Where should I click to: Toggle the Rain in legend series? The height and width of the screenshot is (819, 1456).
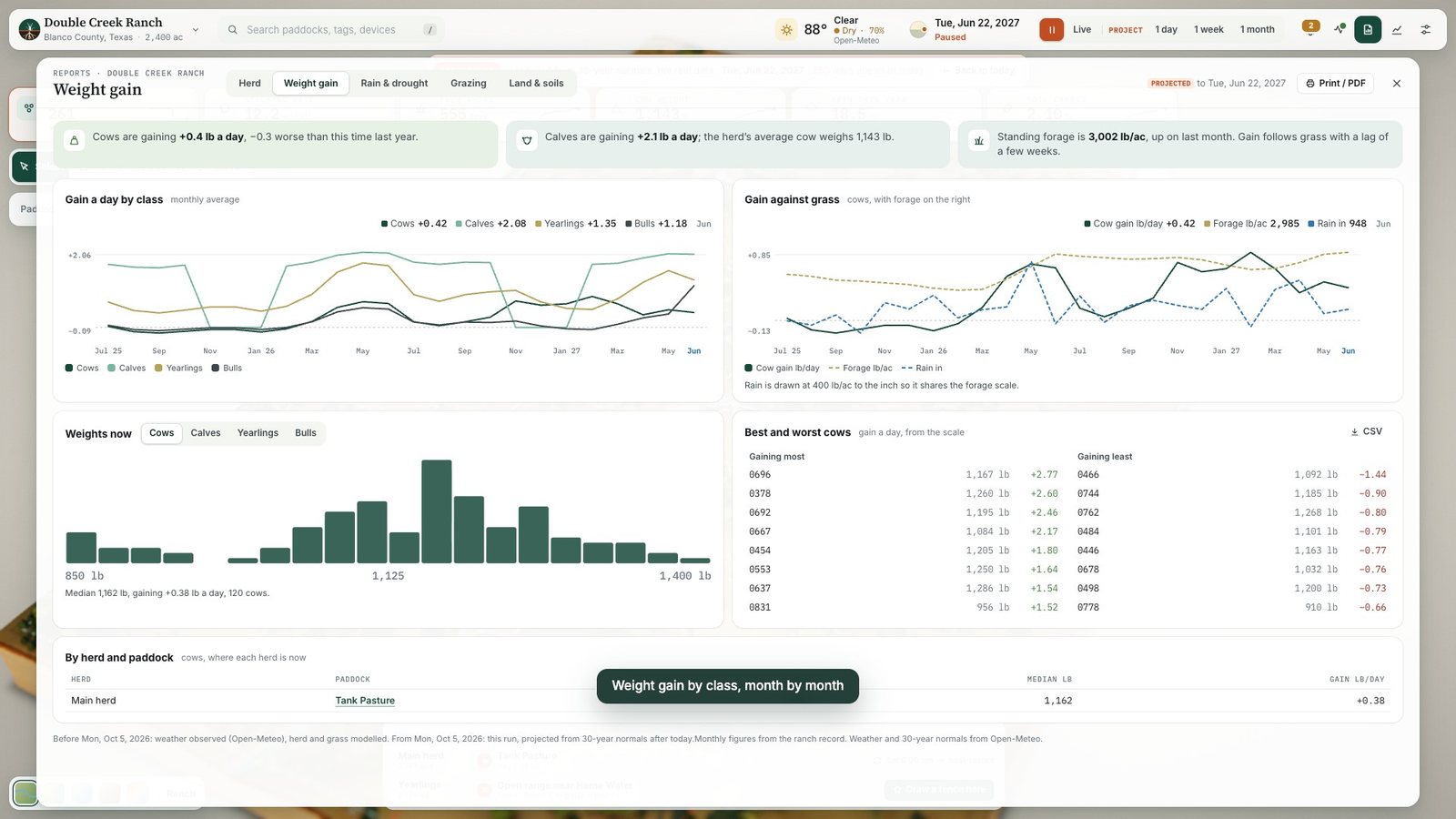point(922,368)
